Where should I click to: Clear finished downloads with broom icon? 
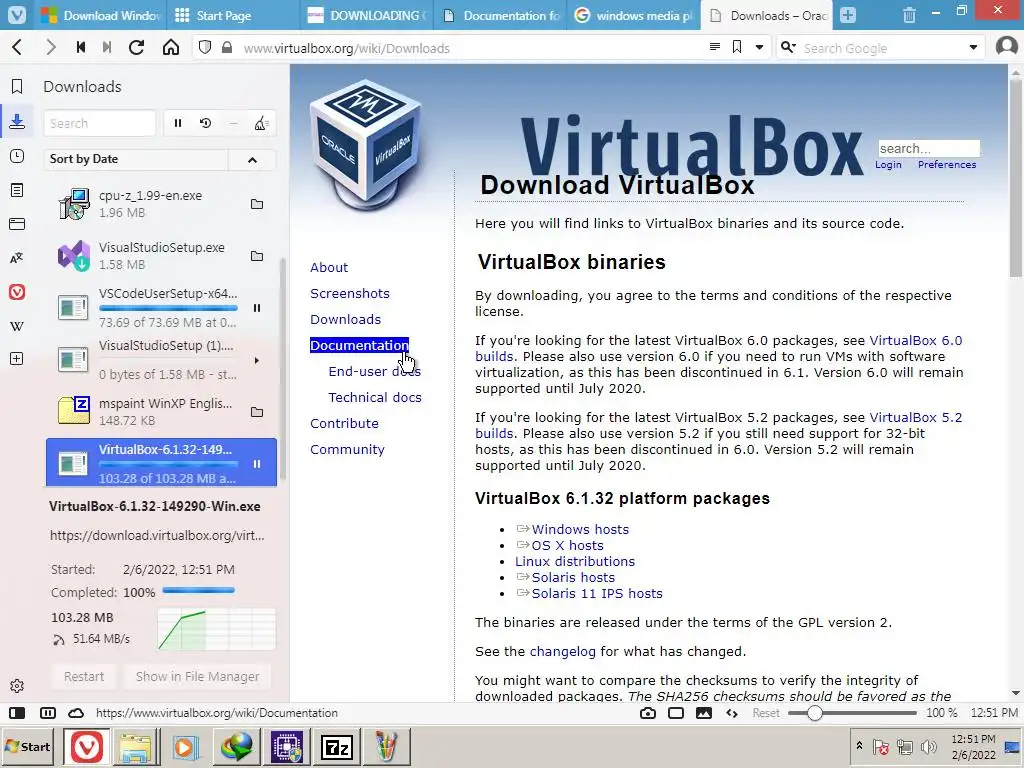(261, 123)
